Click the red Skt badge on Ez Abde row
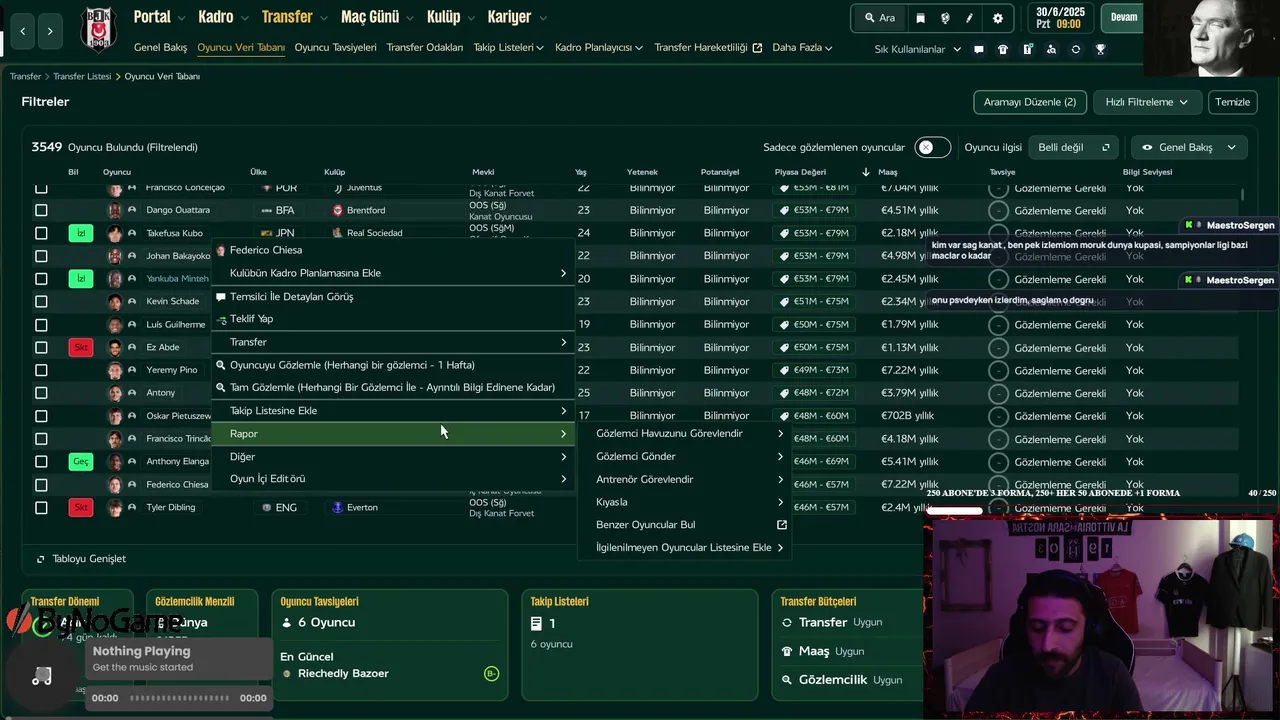Viewport: 1280px width, 720px height. (81, 347)
